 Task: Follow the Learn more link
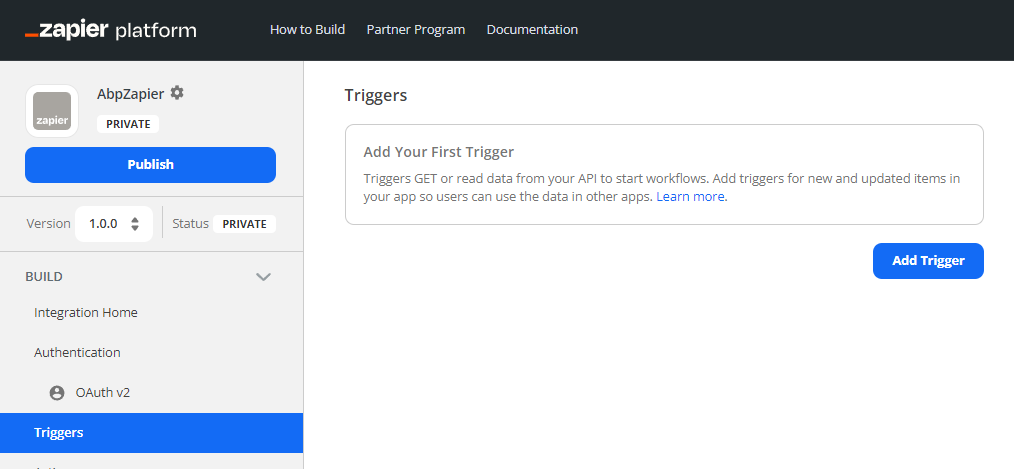(690, 197)
